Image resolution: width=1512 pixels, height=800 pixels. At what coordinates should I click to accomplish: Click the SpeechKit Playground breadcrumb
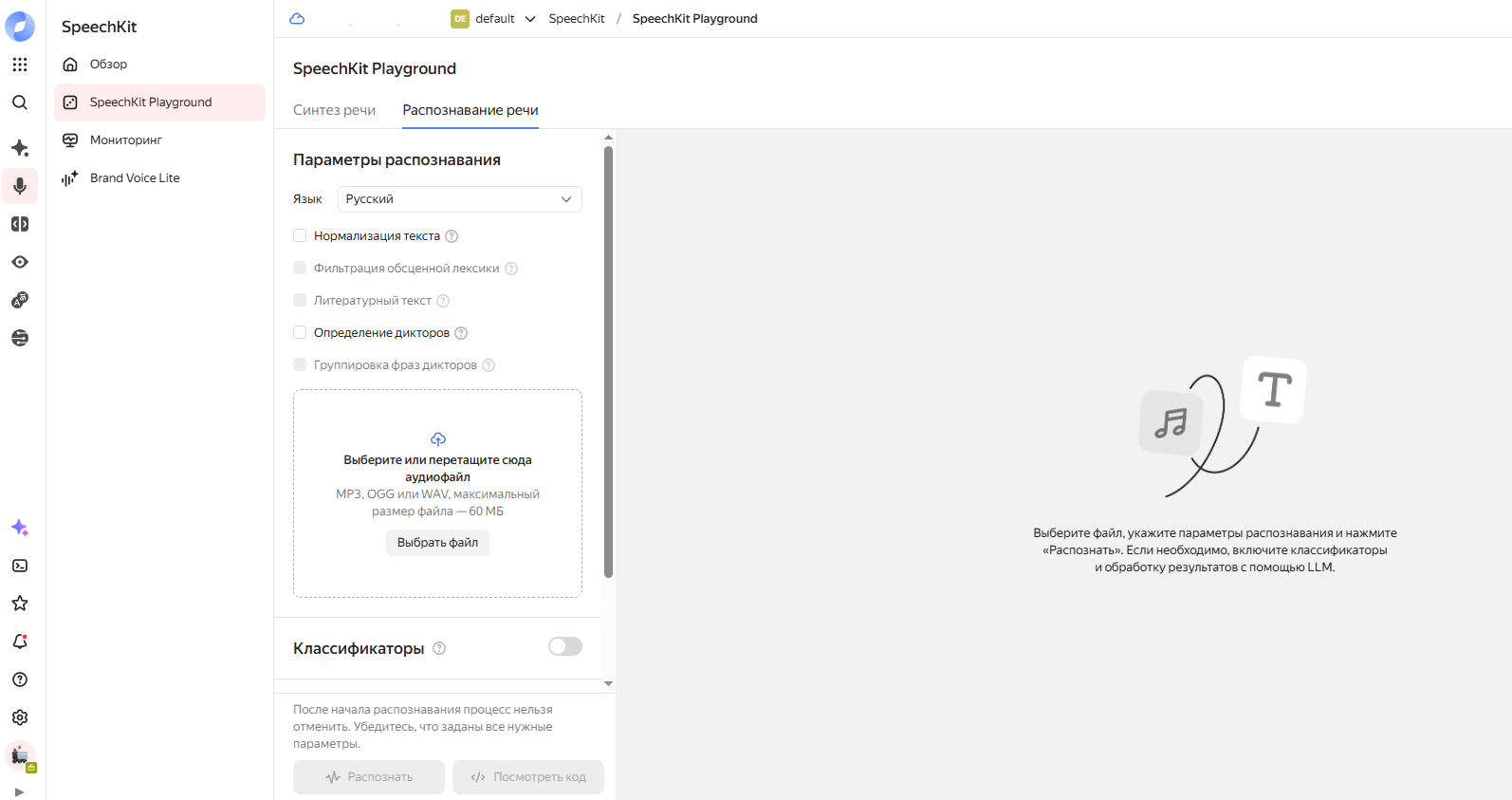(x=695, y=19)
